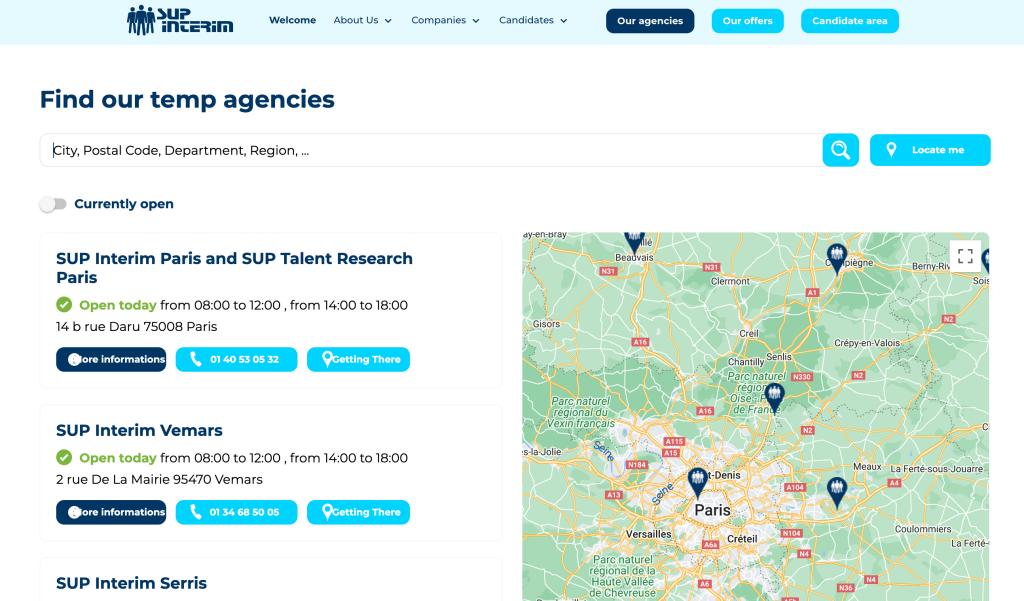This screenshot has width=1024, height=601.
Task: Click the Versailles label on the map
Action: coord(648,534)
